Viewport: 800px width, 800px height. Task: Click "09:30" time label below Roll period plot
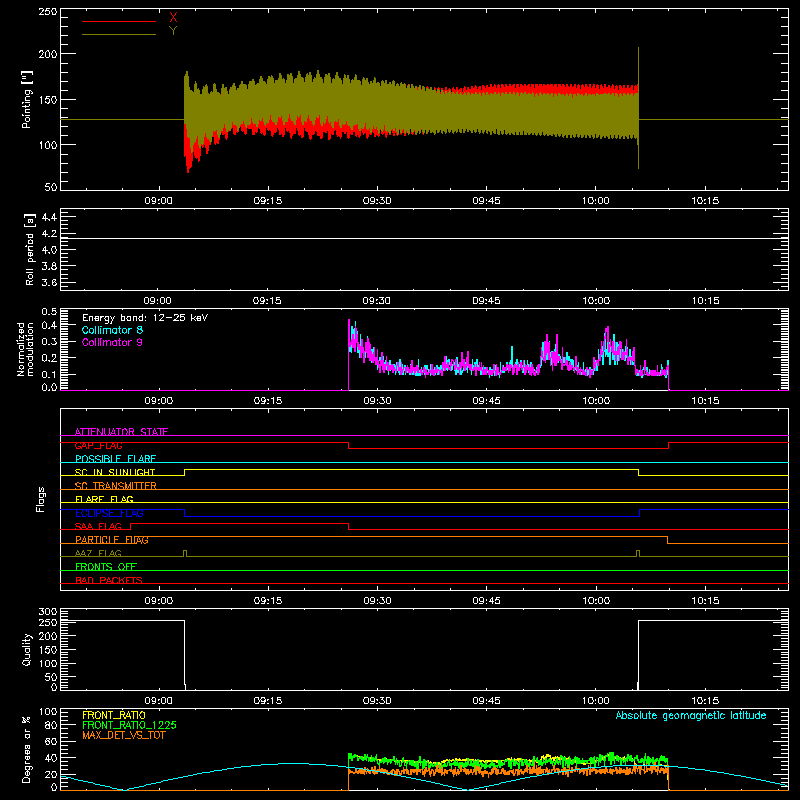click(x=377, y=301)
